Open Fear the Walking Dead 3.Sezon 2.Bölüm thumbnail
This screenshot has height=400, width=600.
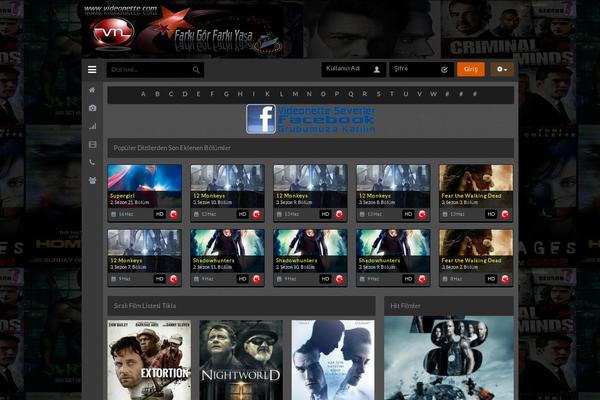476,251
